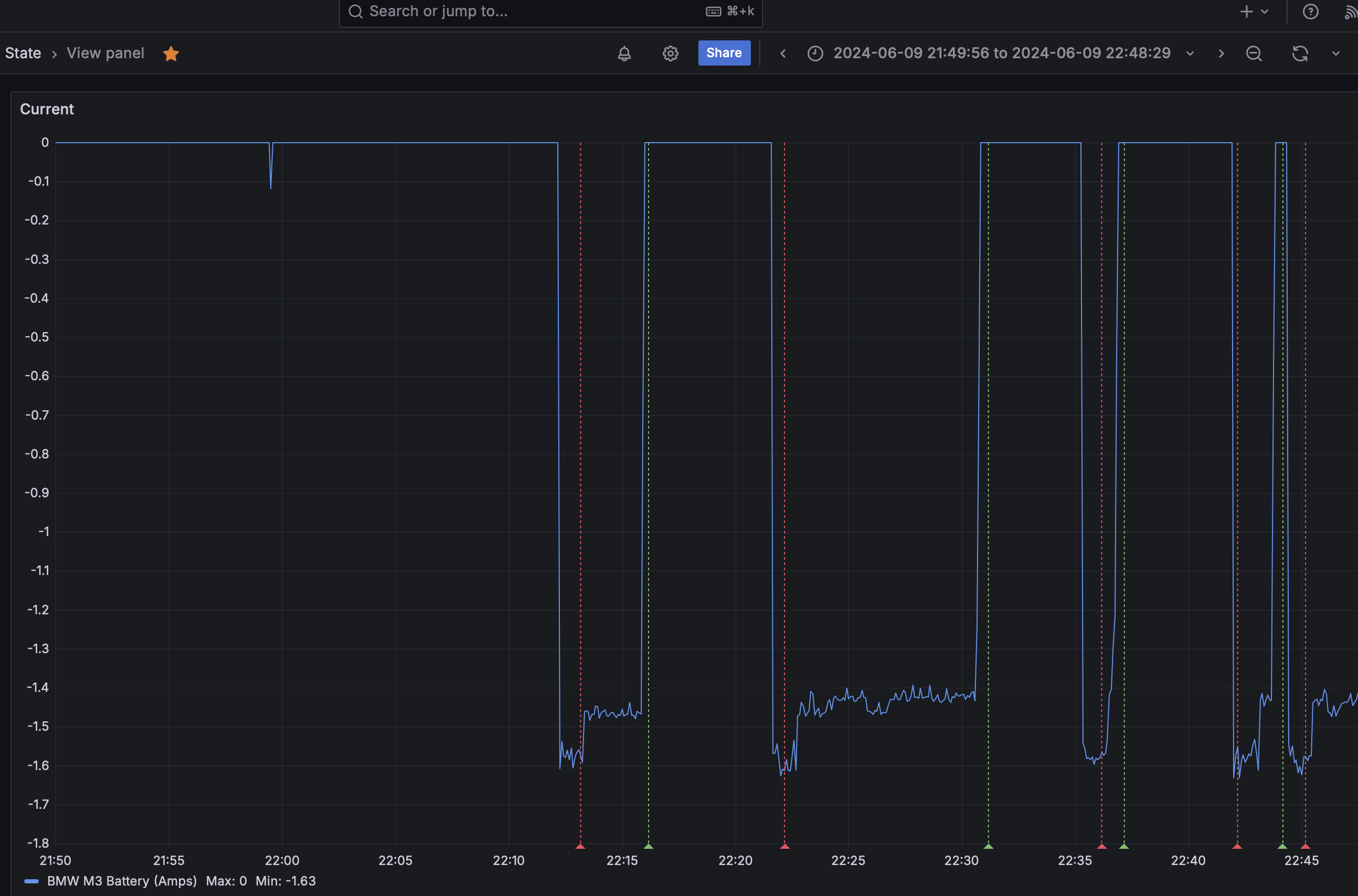Refresh the dashboard
Image resolution: width=1358 pixels, height=896 pixels.
pyautogui.click(x=1300, y=53)
